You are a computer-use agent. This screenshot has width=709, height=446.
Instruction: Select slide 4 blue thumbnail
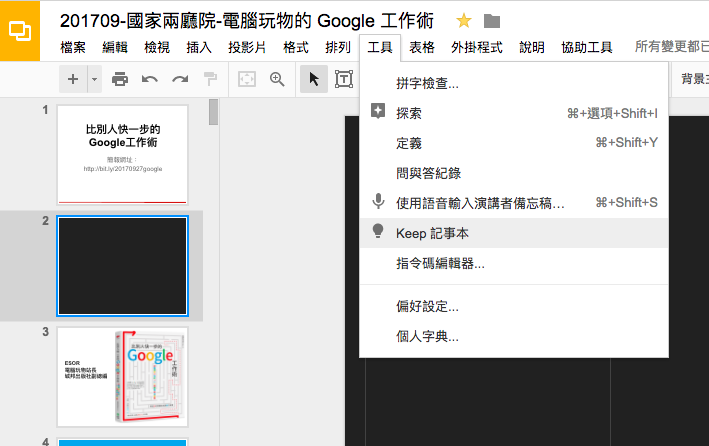coord(123,442)
